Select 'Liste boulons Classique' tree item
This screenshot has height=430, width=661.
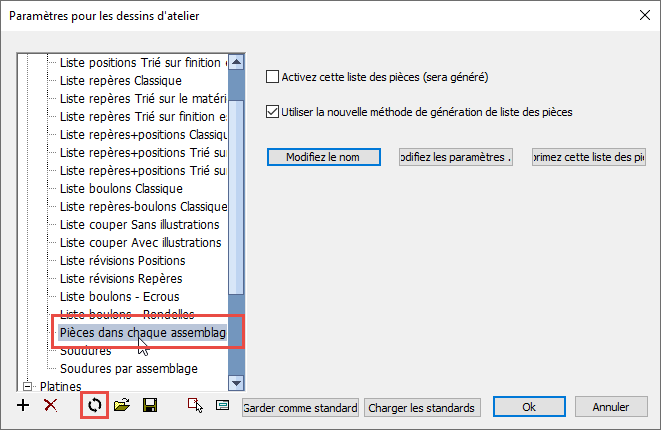[x=121, y=188]
